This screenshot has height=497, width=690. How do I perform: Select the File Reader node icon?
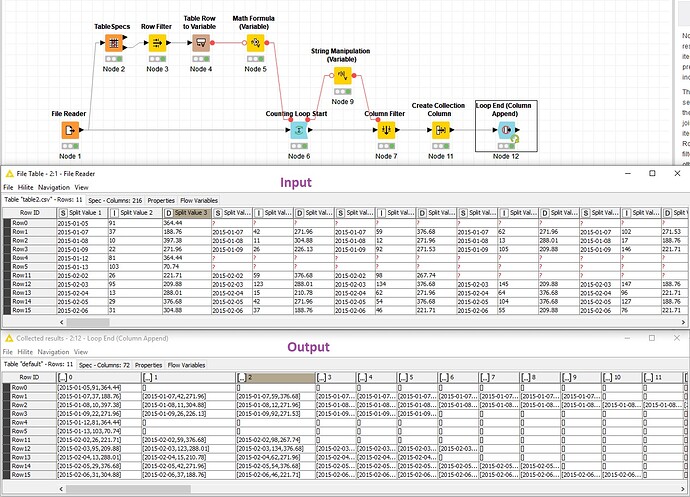(x=70, y=130)
